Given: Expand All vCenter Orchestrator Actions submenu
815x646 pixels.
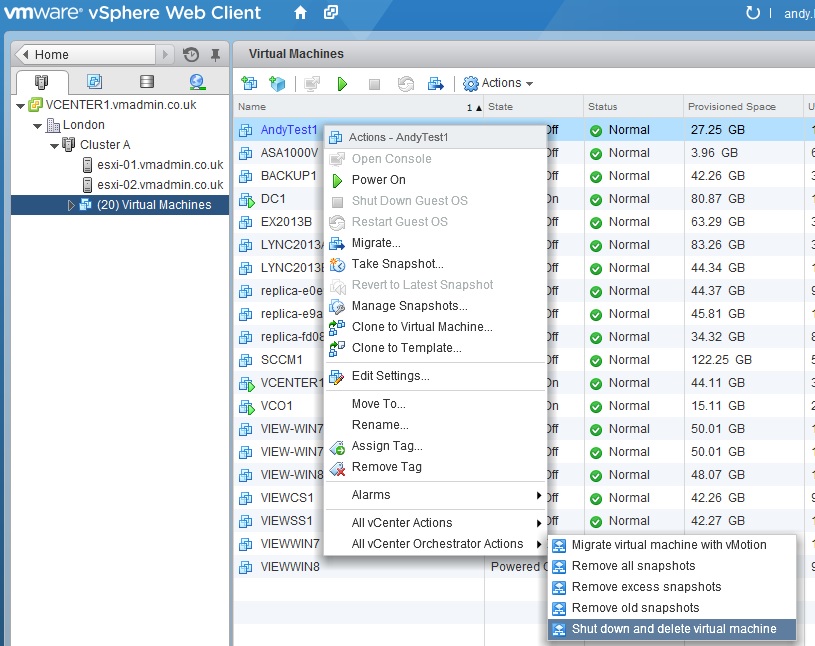Looking at the screenshot, I should pyautogui.click(x=436, y=544).
